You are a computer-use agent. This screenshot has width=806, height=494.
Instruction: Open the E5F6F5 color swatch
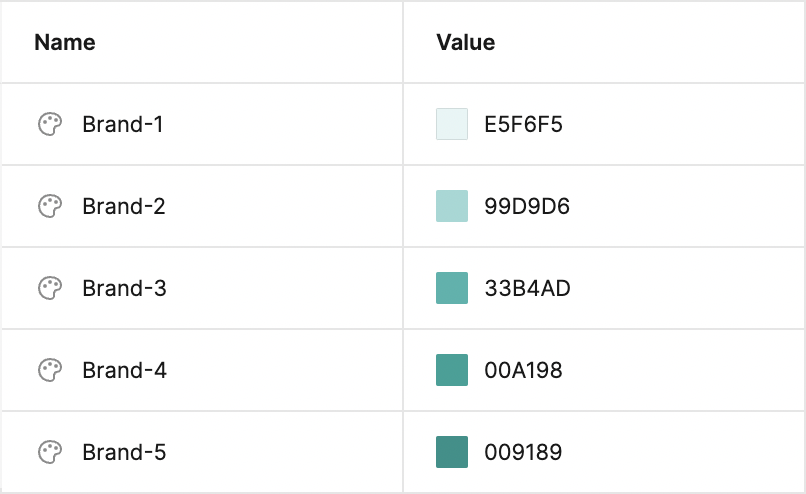pos(452,125)
